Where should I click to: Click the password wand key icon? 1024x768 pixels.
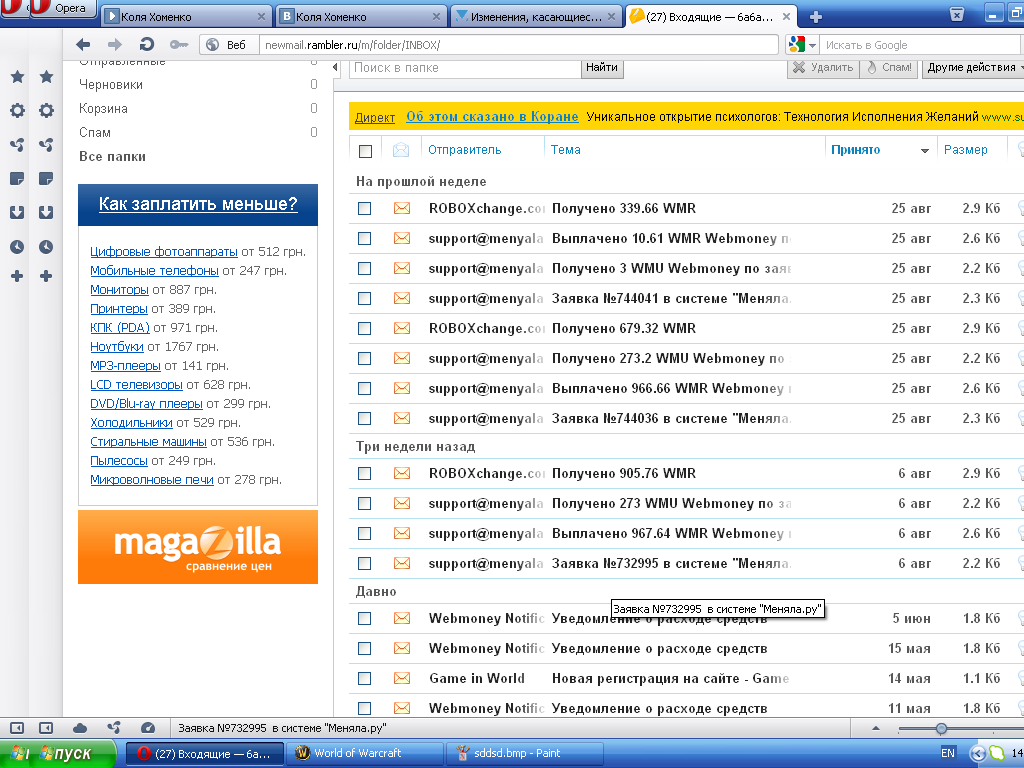click(x=178, y=44)
